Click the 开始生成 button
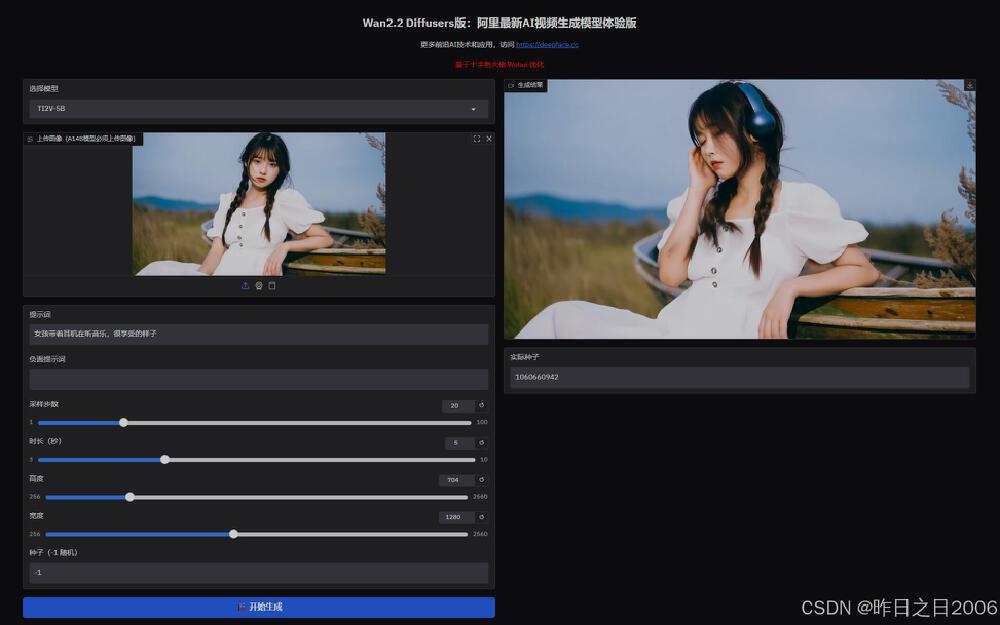 258,607
